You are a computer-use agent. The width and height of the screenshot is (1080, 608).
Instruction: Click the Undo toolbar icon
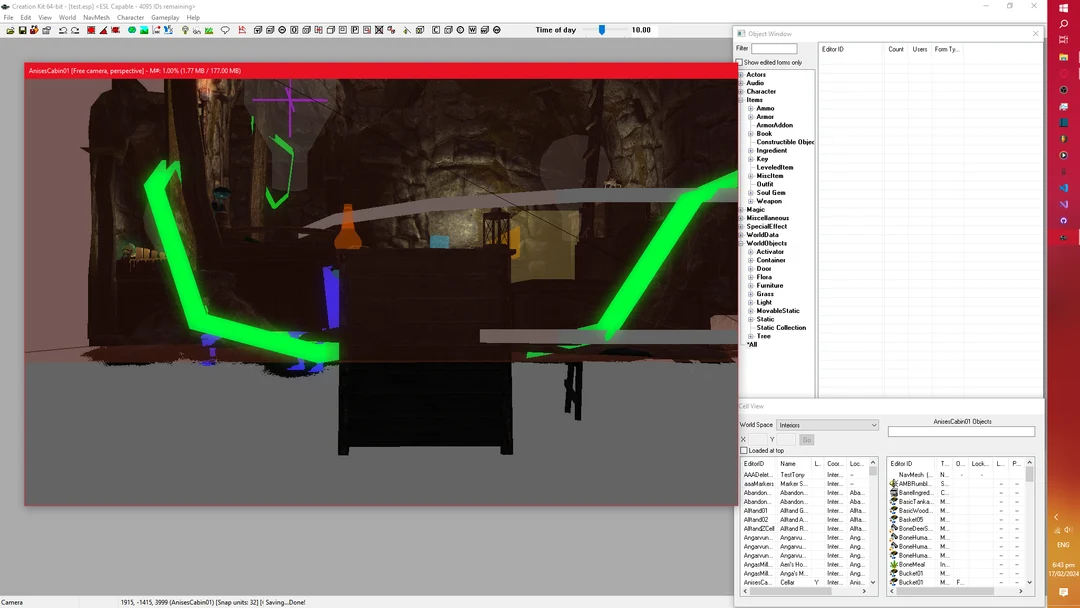click(63, 30)
